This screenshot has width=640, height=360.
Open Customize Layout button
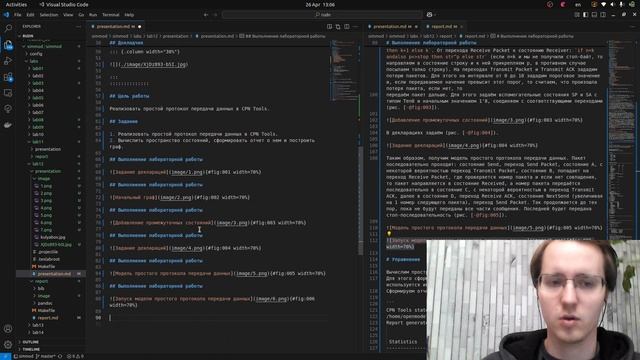pos(577,15)
